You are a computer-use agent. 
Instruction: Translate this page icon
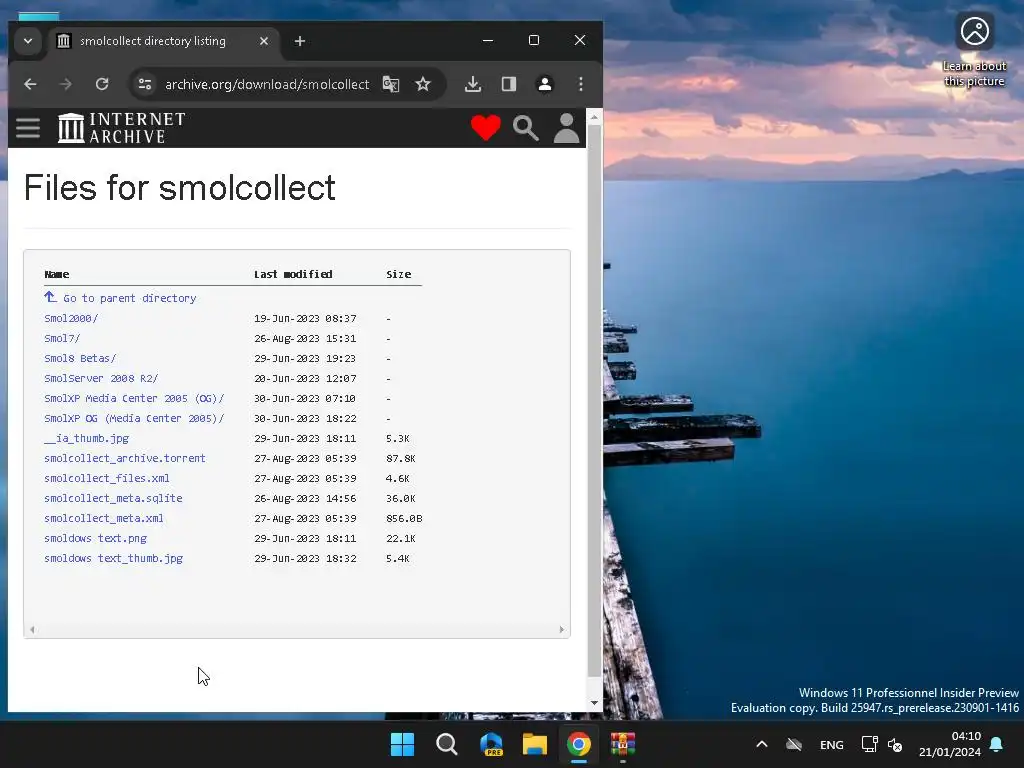(391, 84)
